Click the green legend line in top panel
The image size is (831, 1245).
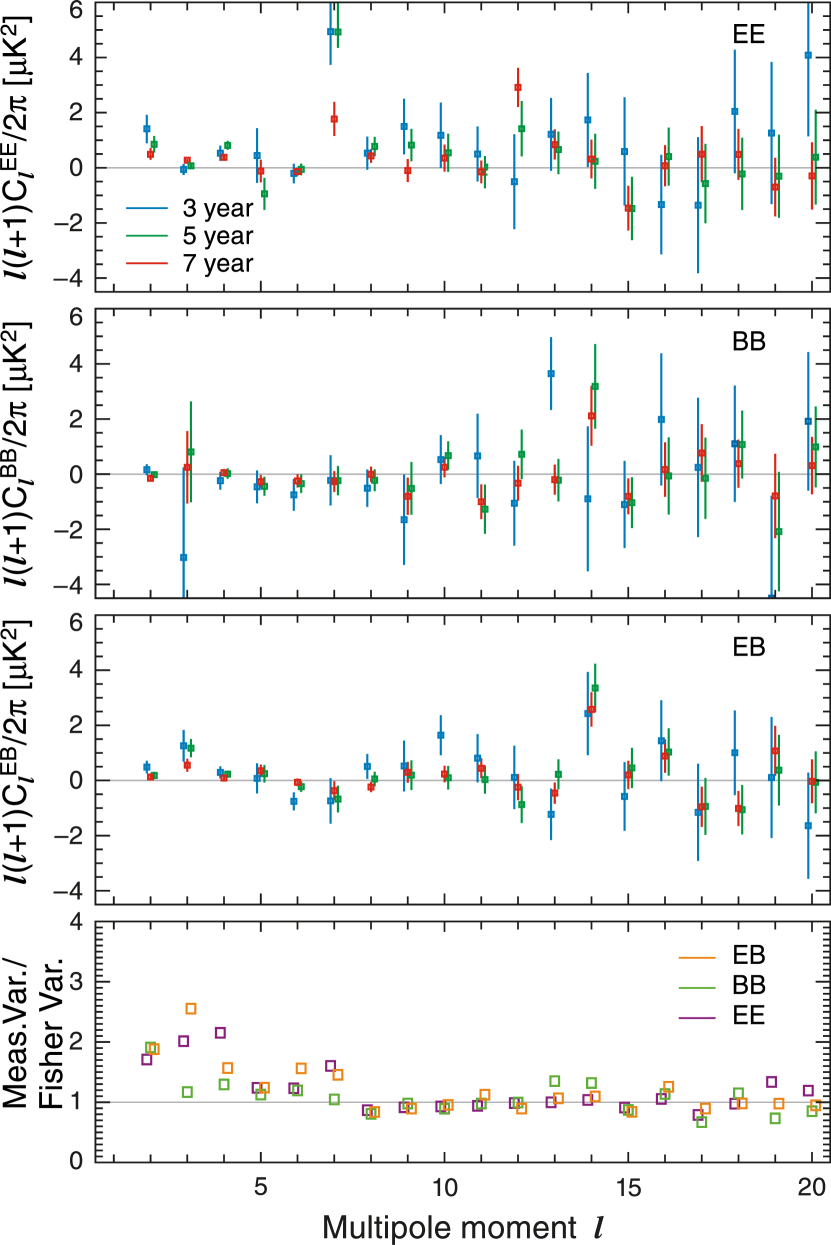click(x=146, y=236)
